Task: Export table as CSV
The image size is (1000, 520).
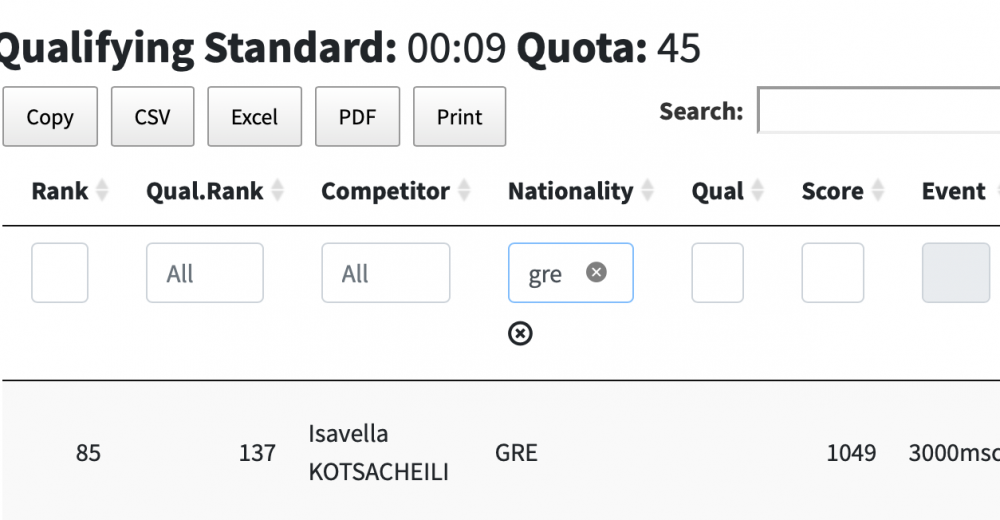Action: [152, 117]
